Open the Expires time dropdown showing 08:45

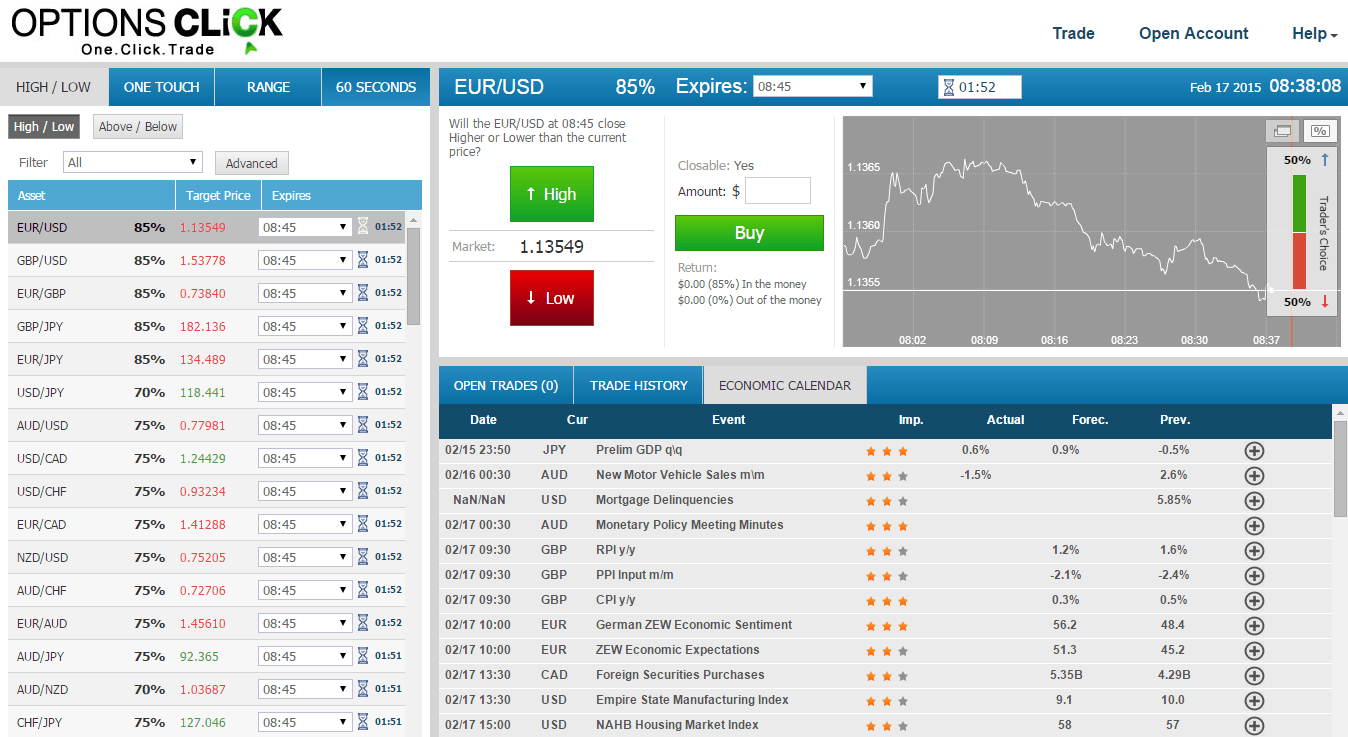[812, 86]
